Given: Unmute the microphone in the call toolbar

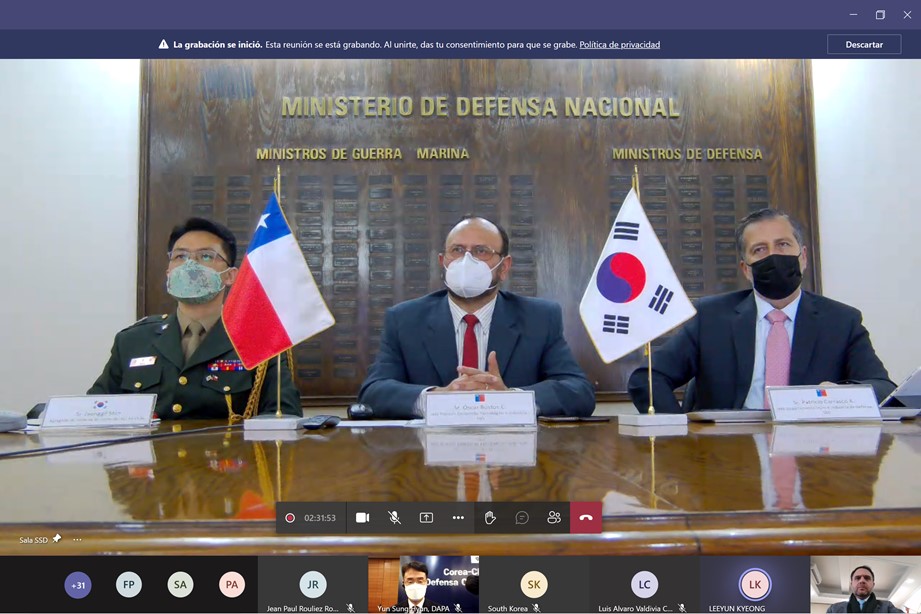Looking at the screenshot, I should (394, 518).
